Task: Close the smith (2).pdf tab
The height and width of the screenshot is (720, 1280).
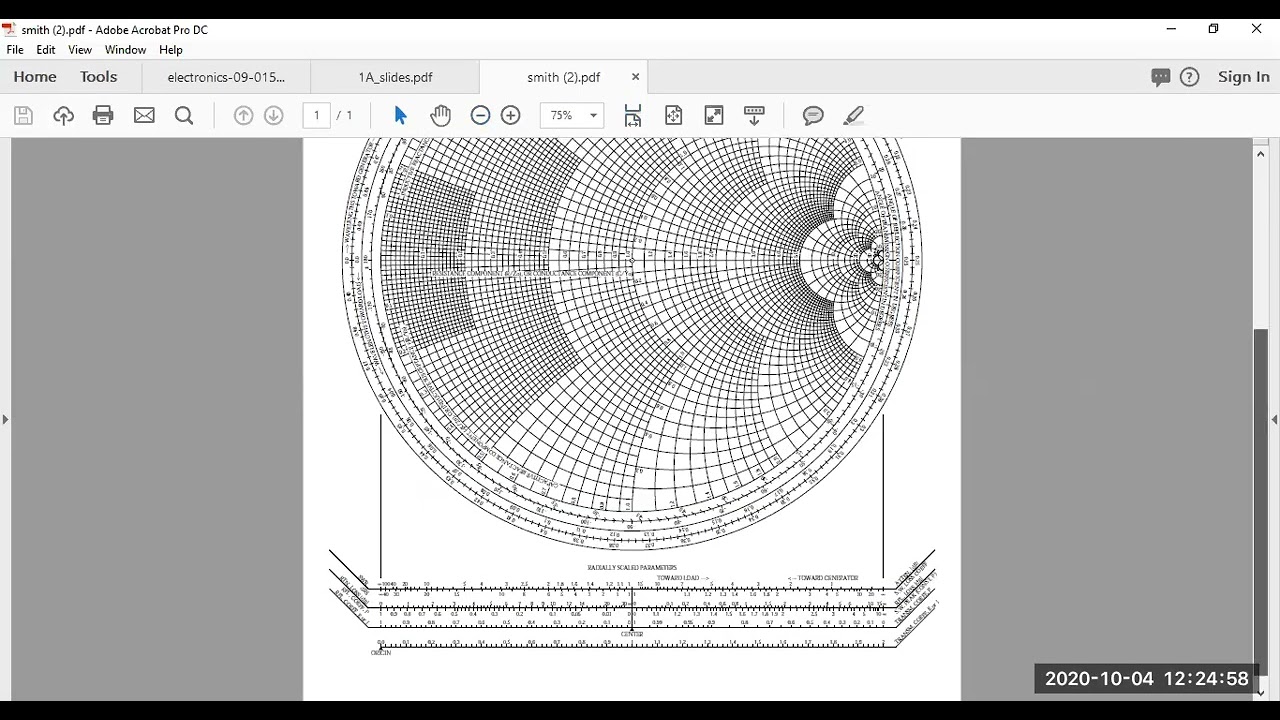Action: [x=635, y=77]
